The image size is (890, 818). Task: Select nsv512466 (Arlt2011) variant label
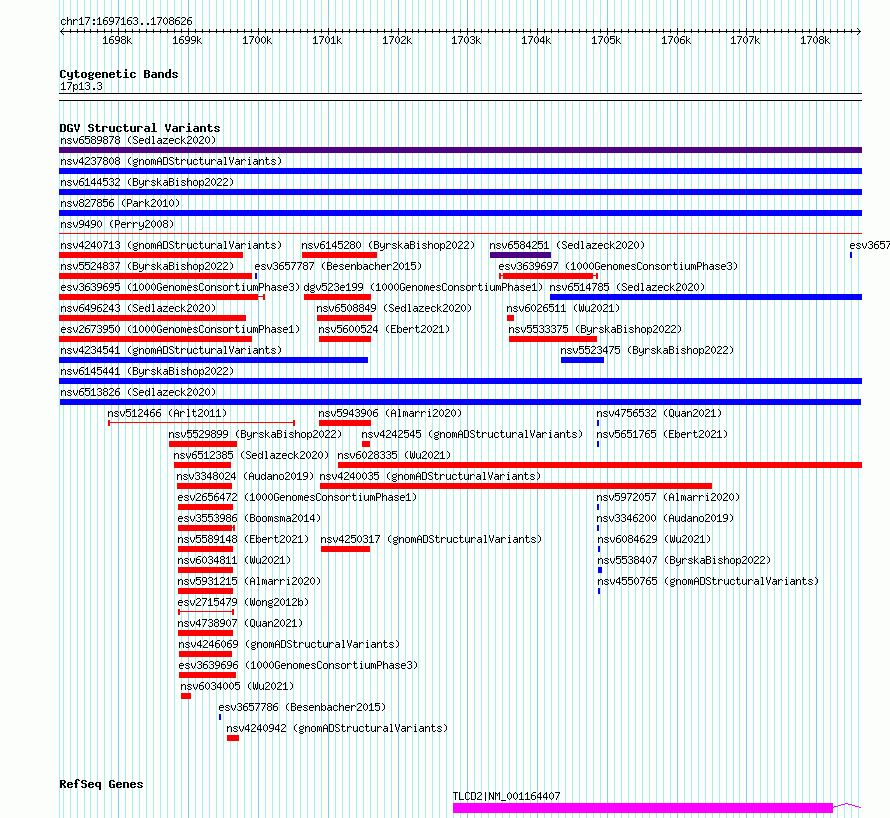(167, 413)
